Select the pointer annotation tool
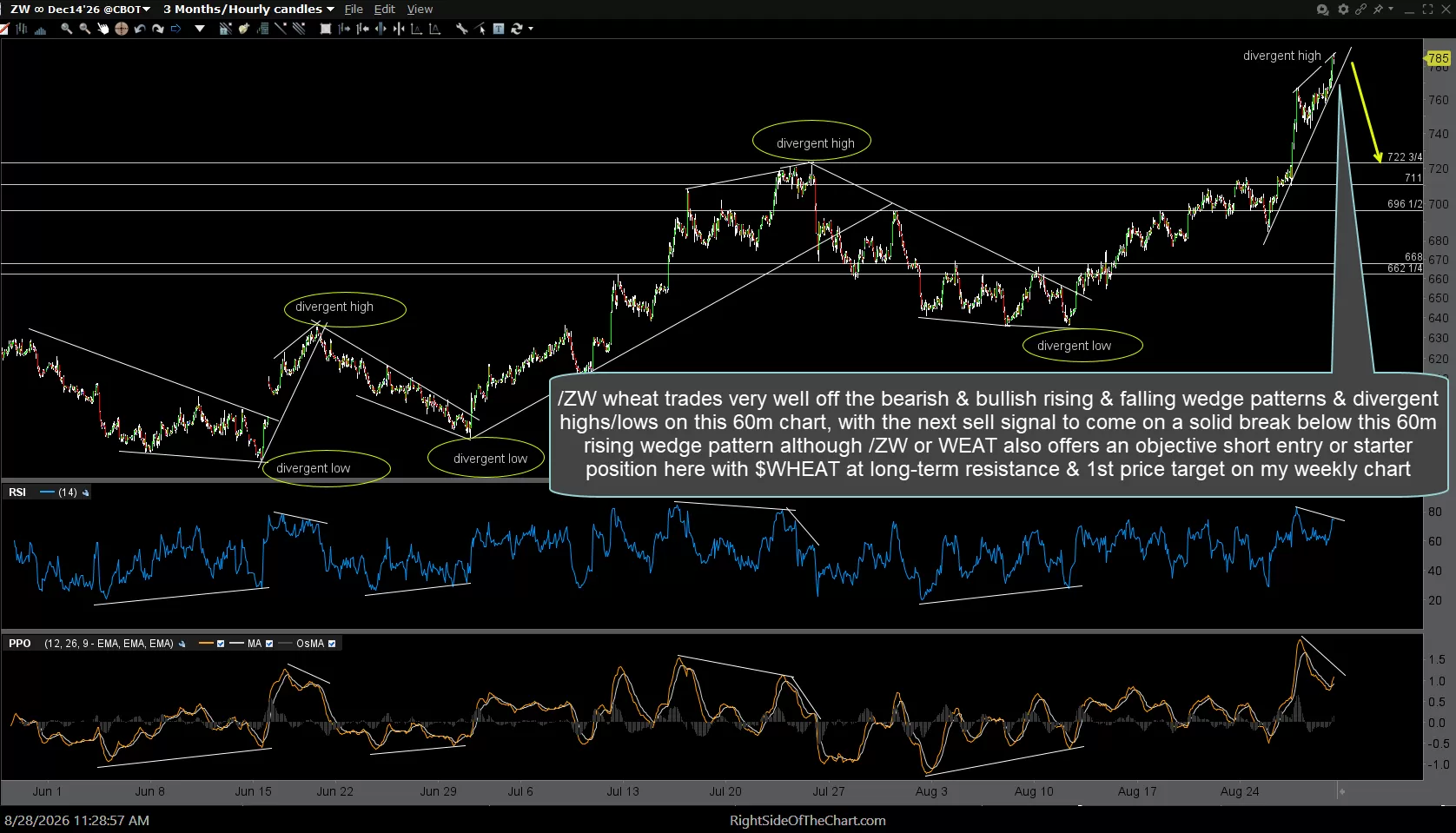This screenshot has height=833, width=1456. [480, 29]
